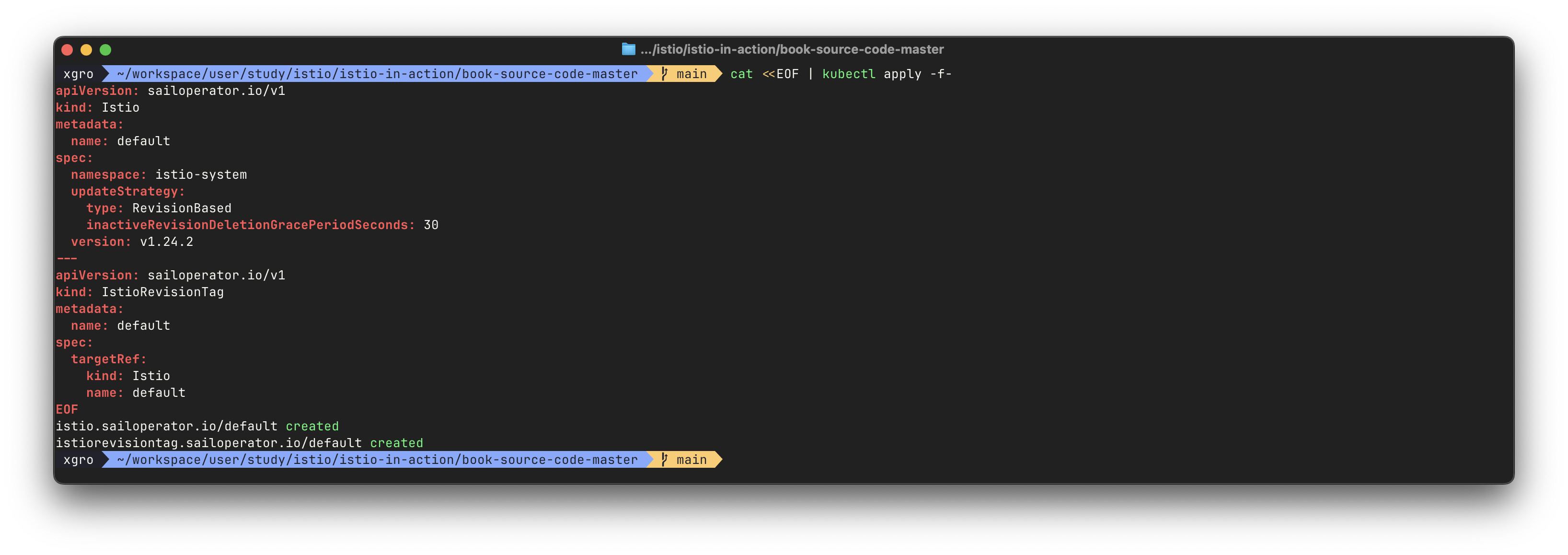Click 'namespace: istio-system' line
Viewport: 1568px width, 555px height.
pyautogui.click(x=159, y=174)
